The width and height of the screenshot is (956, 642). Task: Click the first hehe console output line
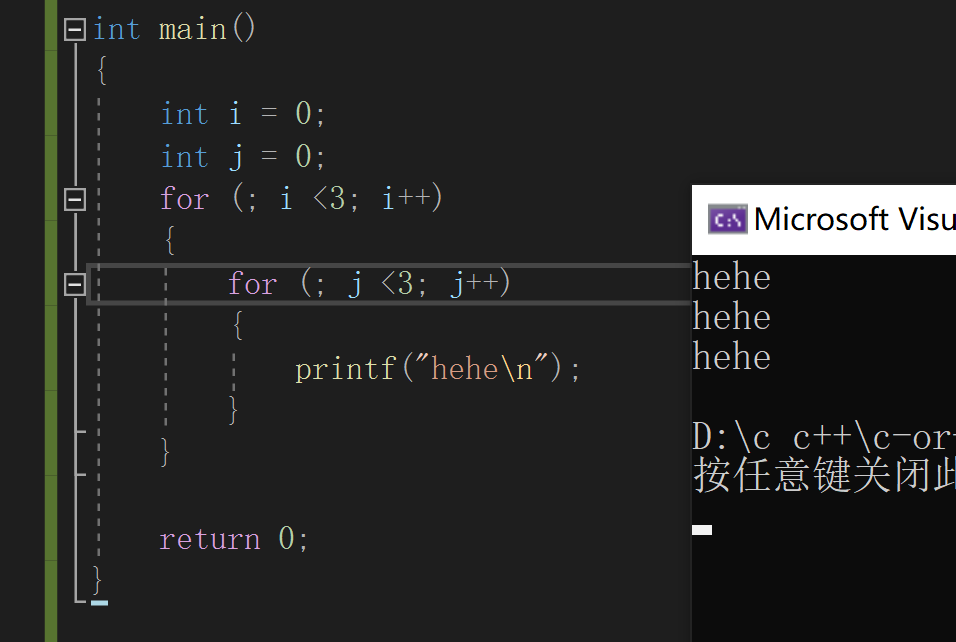click(732, 277)
